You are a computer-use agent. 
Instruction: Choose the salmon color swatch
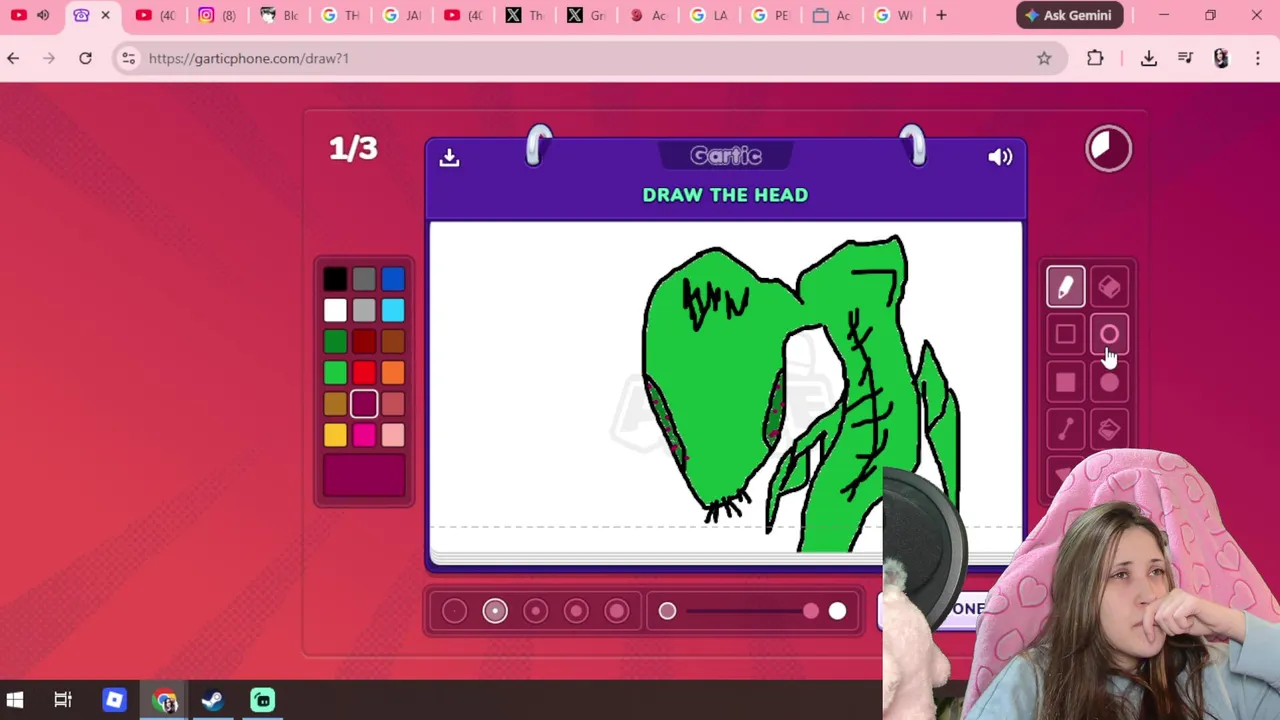pos(393,404)
